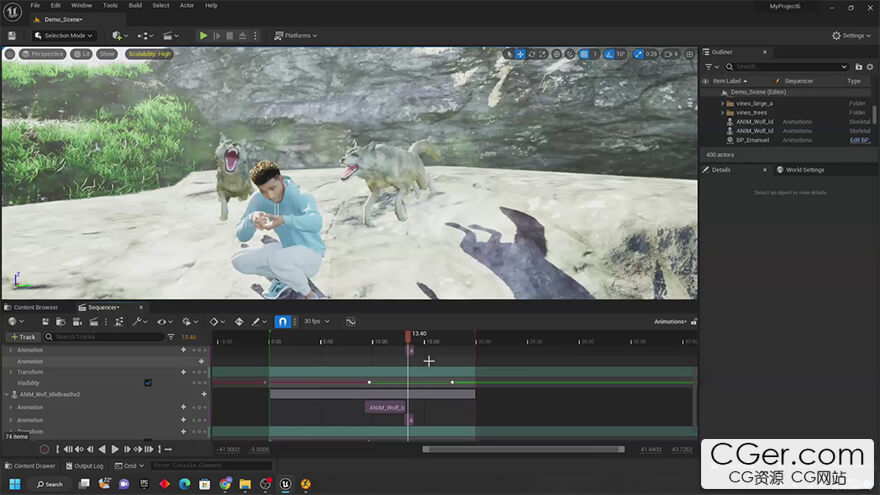Select the translate (move) gizmo tool
The width and height of the screenshot is (880, 495).
click(x=520, y=54)
